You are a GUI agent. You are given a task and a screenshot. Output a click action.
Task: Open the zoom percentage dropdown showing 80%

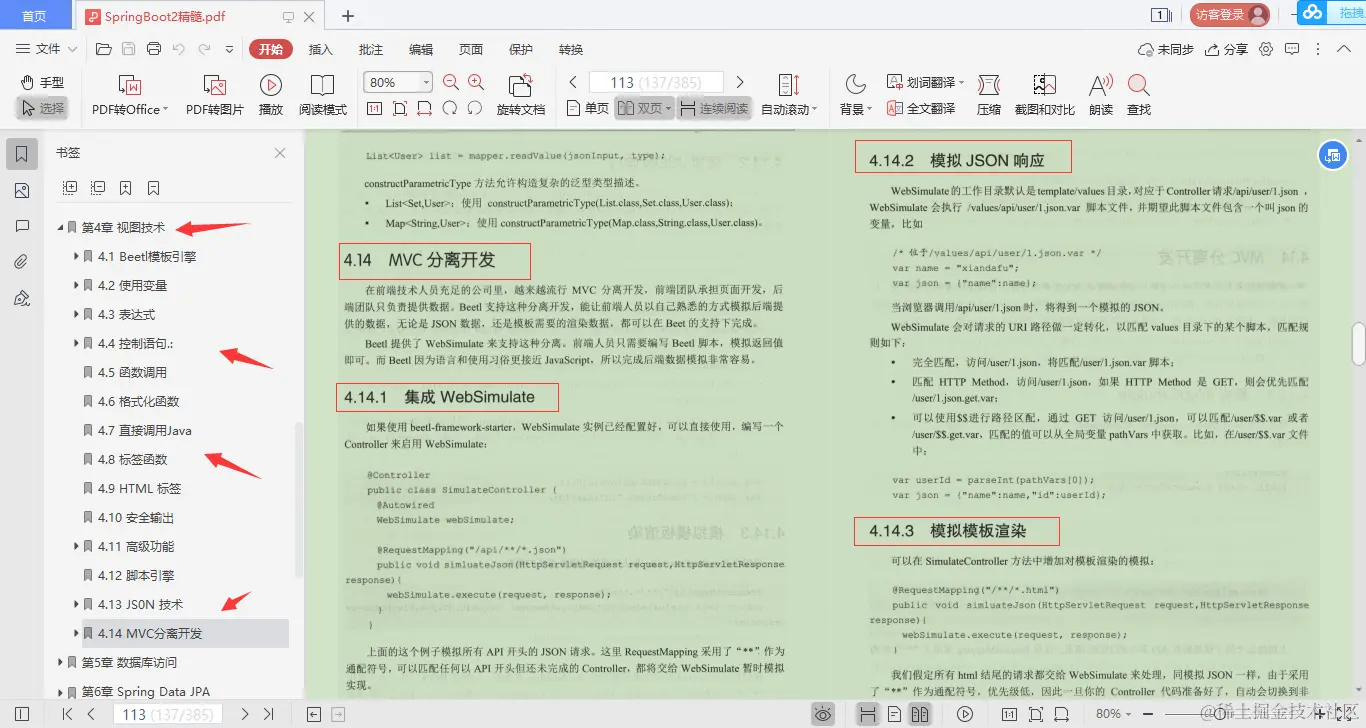397,81
